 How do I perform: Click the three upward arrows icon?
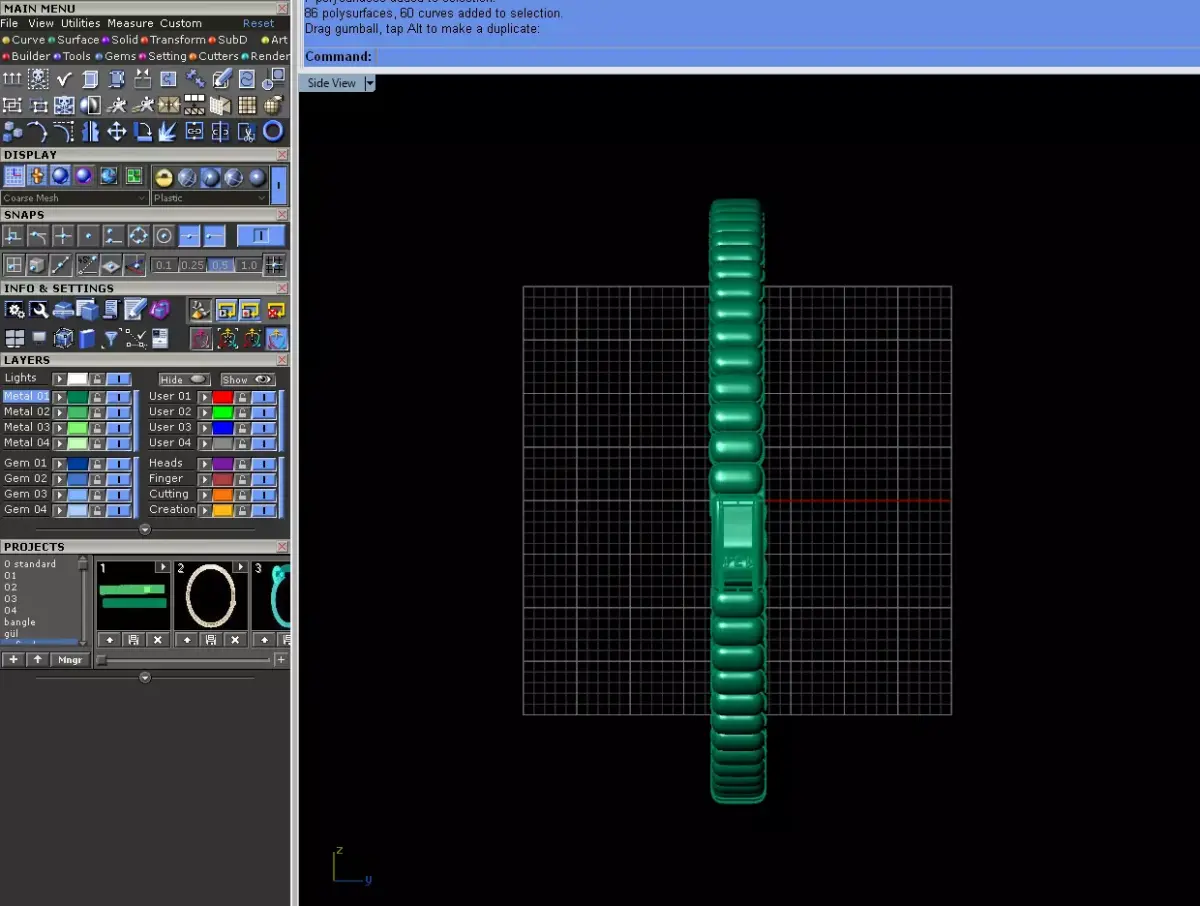tap(12, 79)
